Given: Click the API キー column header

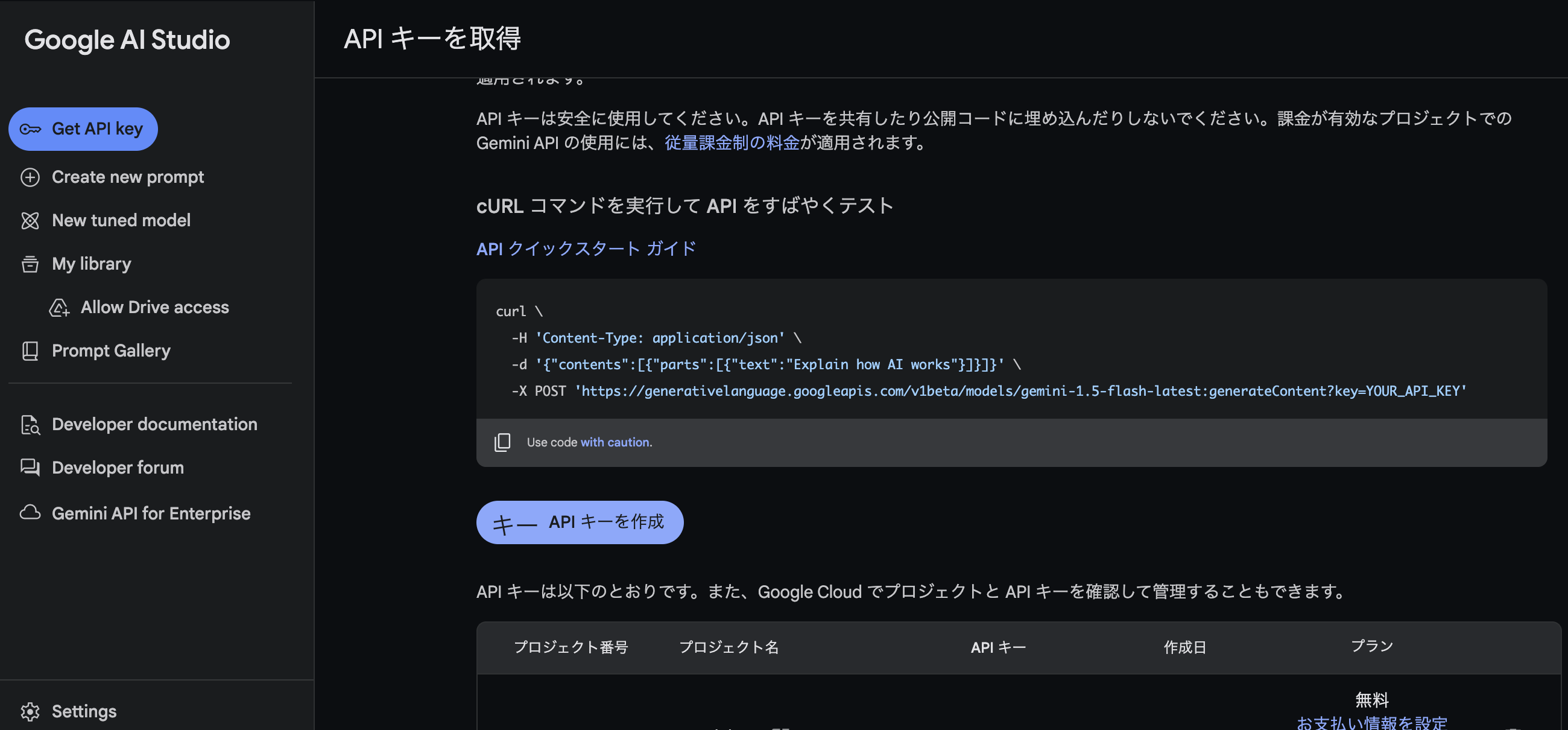Looking at the screenshot, I should tap(997, 647).
